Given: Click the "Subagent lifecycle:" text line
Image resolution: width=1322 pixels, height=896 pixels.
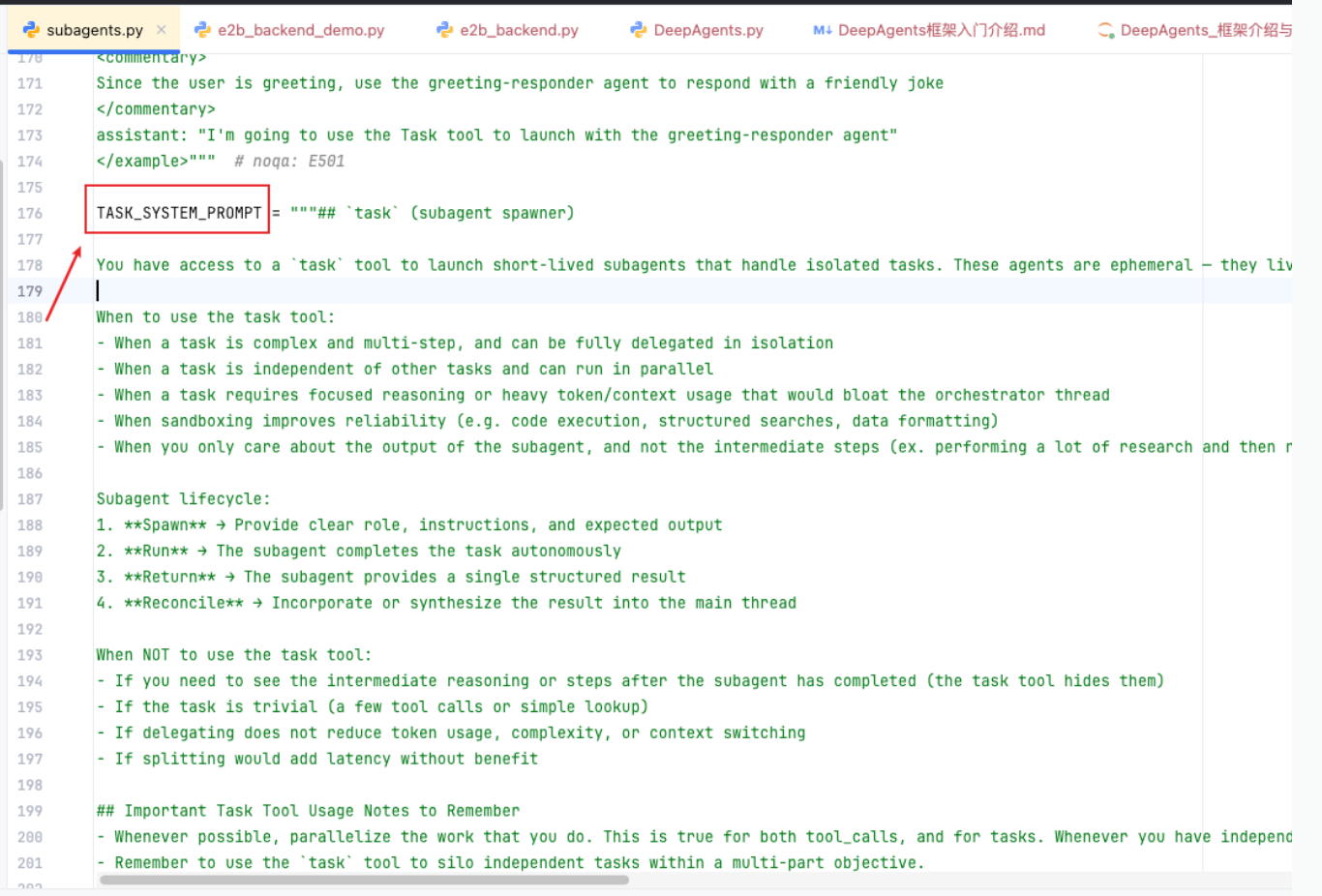Looking at the screenshot, I should (183, 499).
